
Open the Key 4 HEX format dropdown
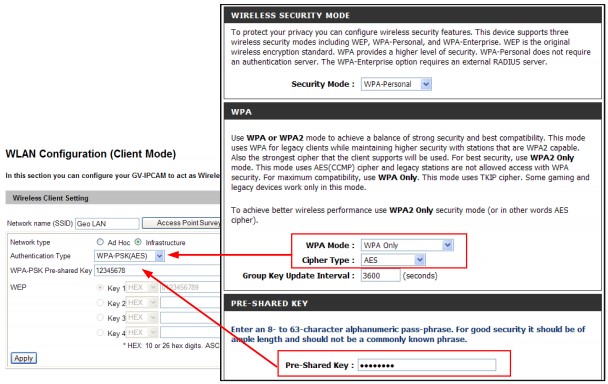(142, 333)
